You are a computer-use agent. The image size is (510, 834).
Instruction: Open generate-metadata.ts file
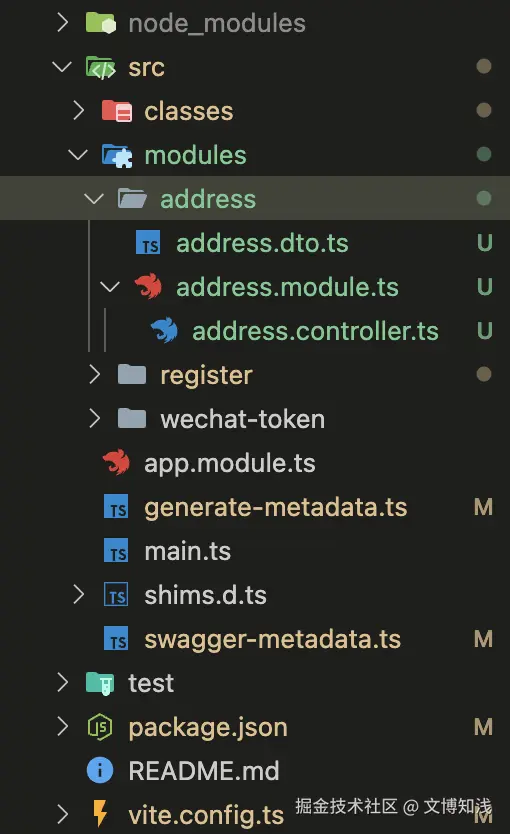[x=255, y=507]
